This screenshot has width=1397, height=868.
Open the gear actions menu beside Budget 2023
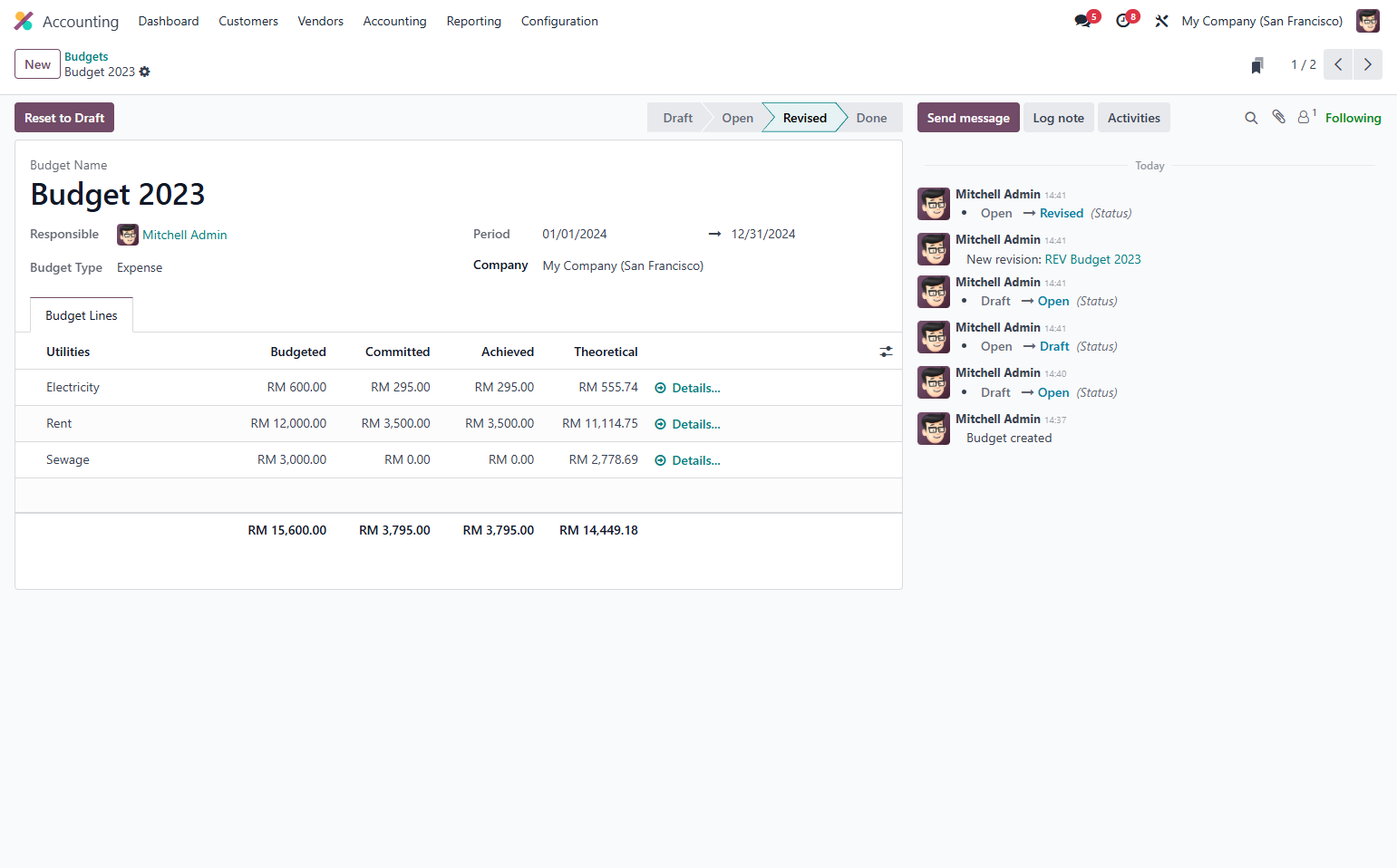coord(145,72)
